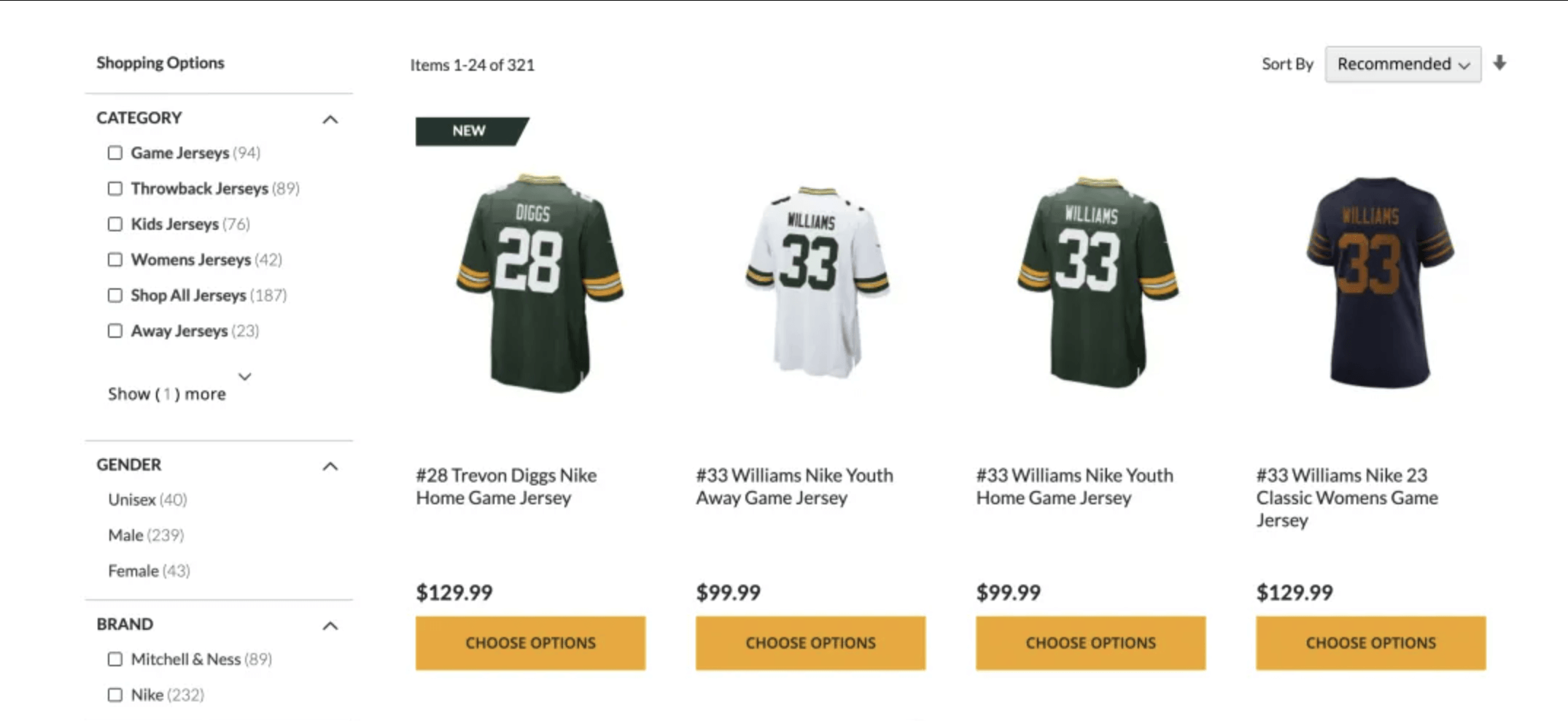Toggle the Mitchell & Ness brand checkbox
The width and height of the screenshot is (1568, 721).
(115, 660)
